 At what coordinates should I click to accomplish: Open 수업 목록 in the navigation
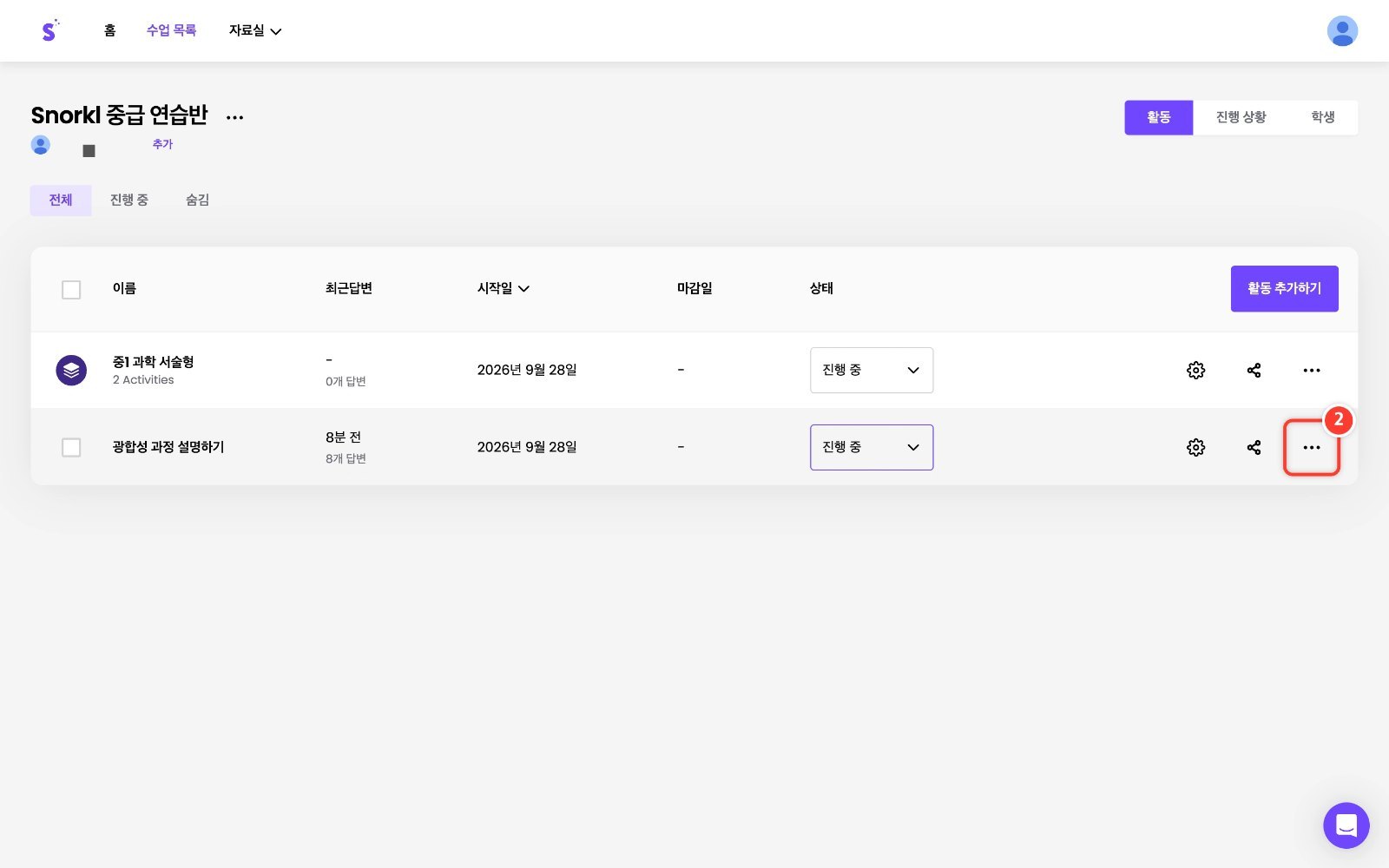point(171,30)
